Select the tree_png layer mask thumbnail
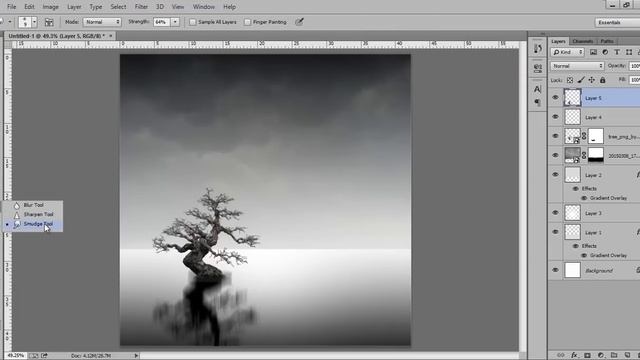The image size is (640, 360). tap(596, 136)
